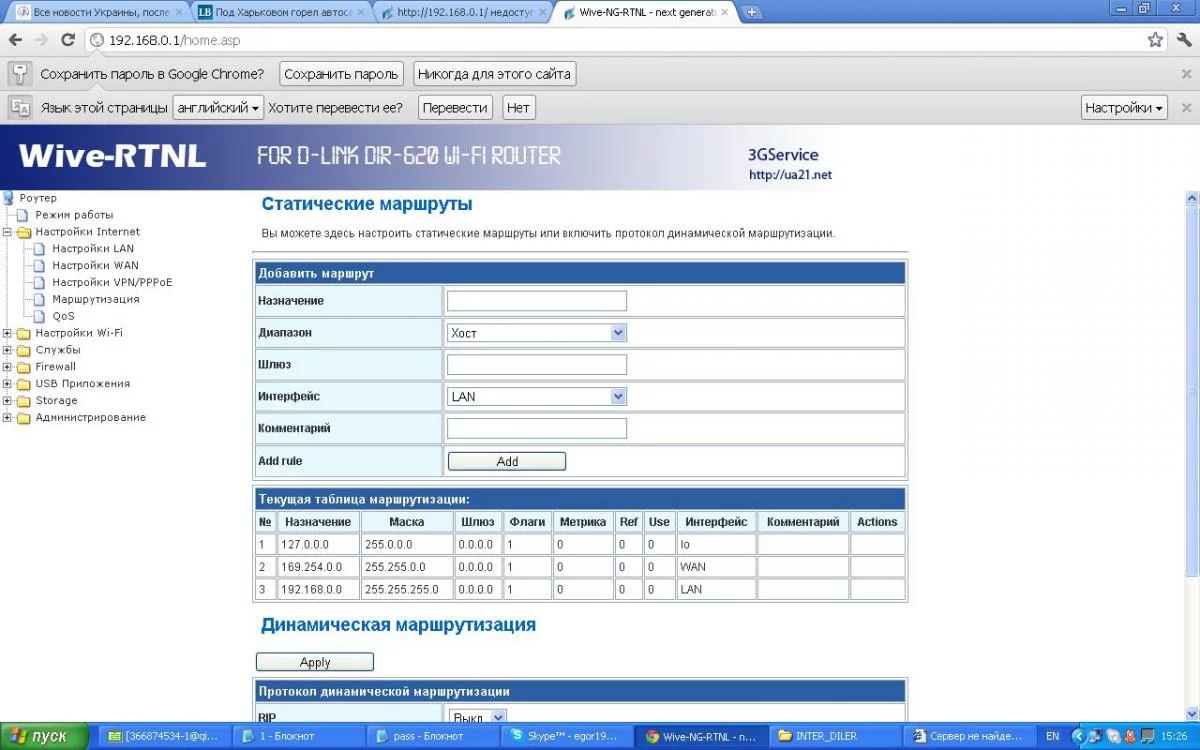Switch to Сервер не найден taskbar window
The width and height of the screenshot is (1200, 750).
pyautogui.click(x=969, y=736)
